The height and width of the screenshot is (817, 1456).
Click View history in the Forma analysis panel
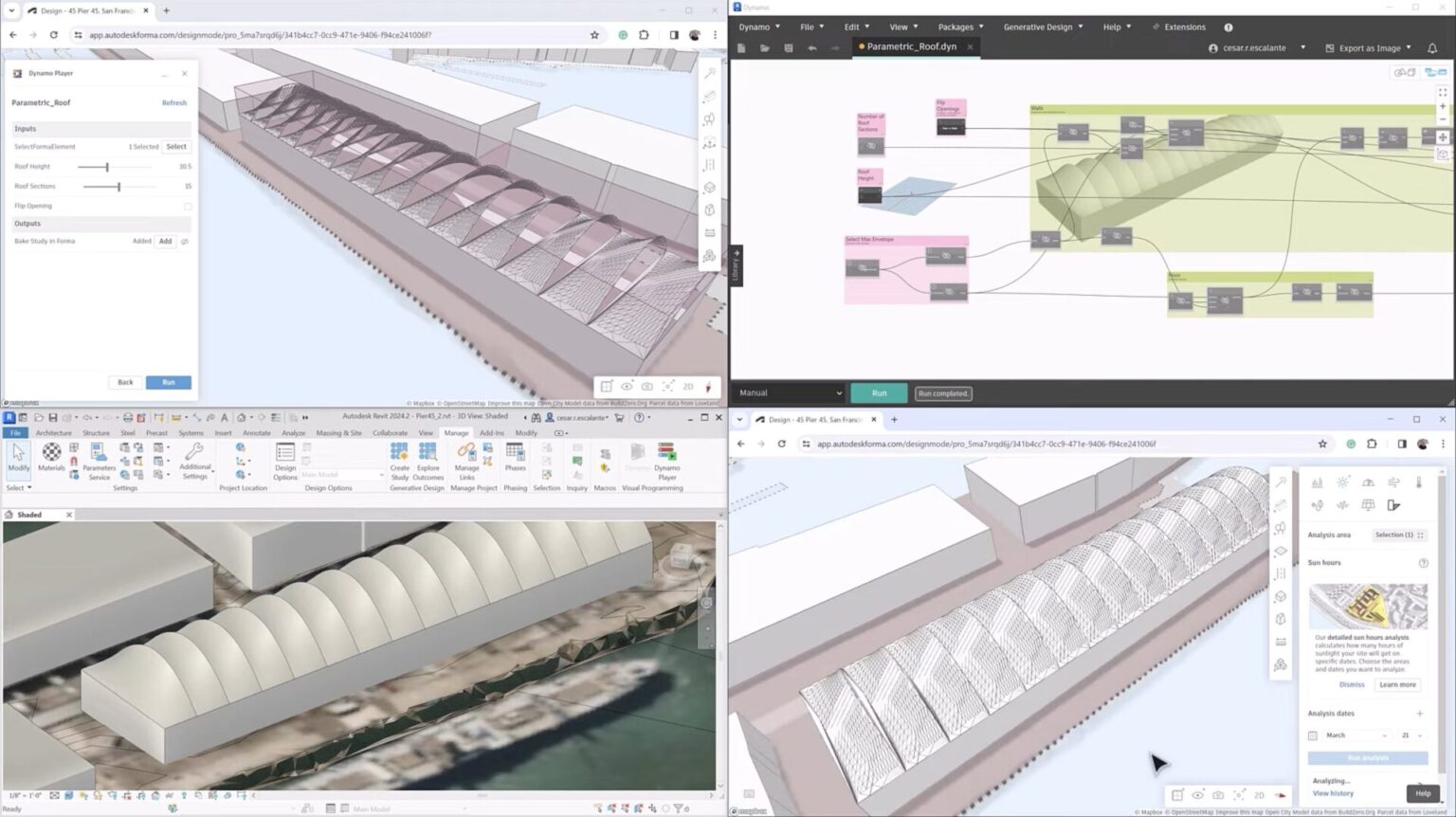click(x=1333, y=793)
